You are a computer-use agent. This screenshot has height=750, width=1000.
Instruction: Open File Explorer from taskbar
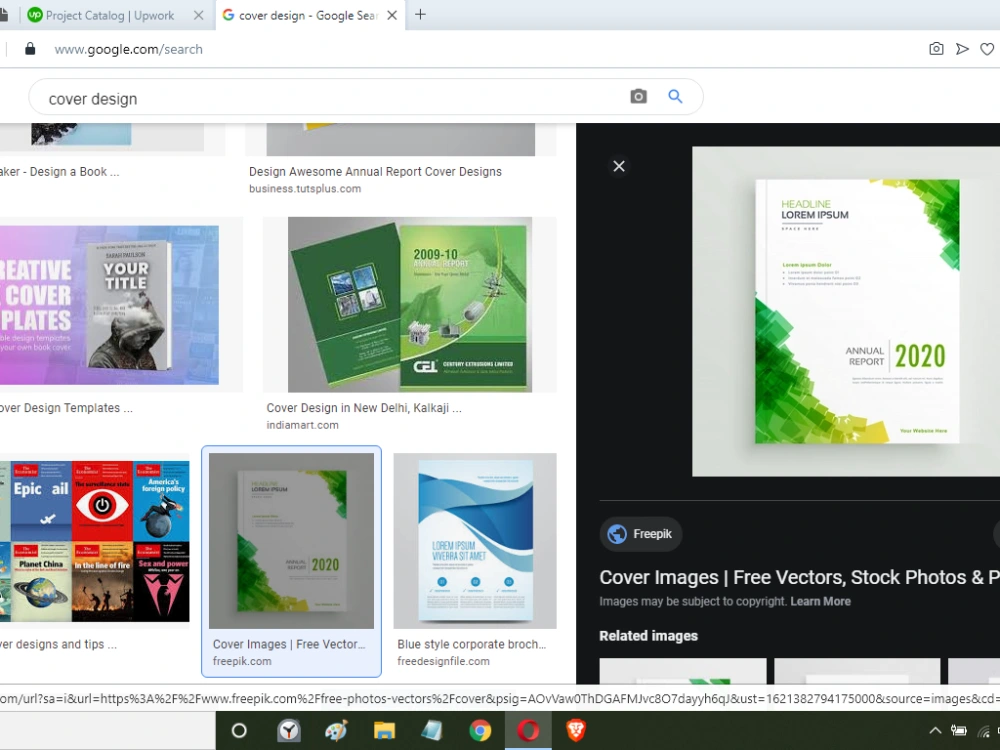click(384, 731)
